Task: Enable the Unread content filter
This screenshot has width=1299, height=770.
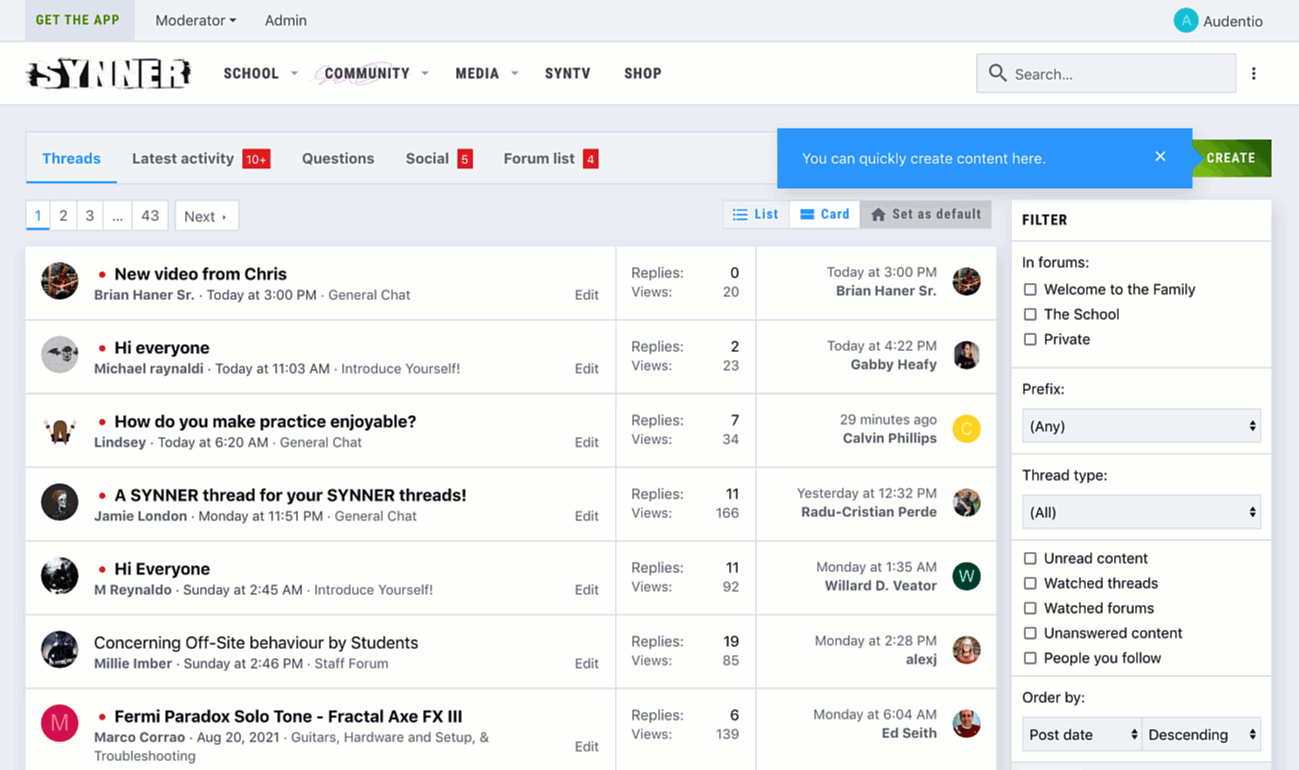Action: (1030, 558)
